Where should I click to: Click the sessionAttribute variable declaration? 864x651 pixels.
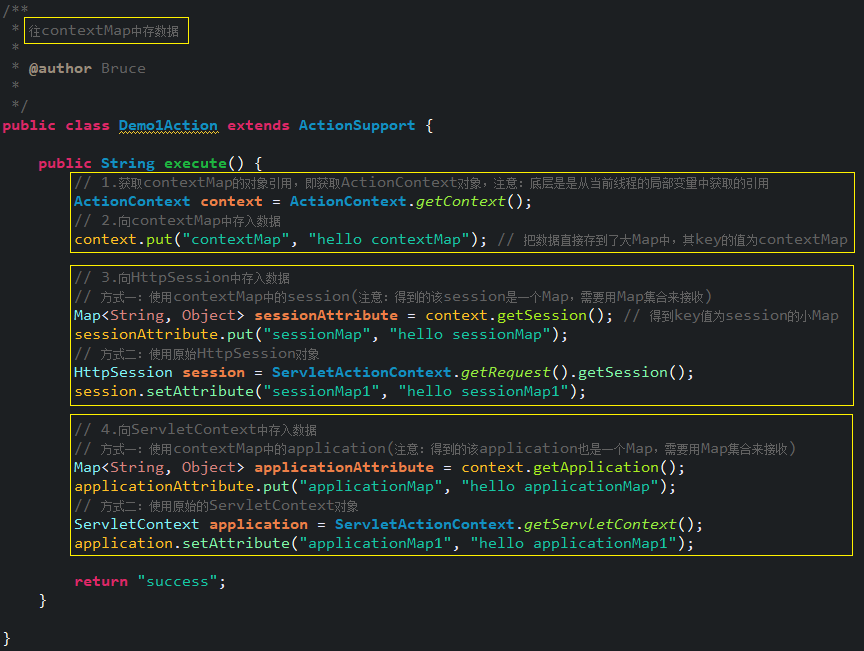pos(326,316)
